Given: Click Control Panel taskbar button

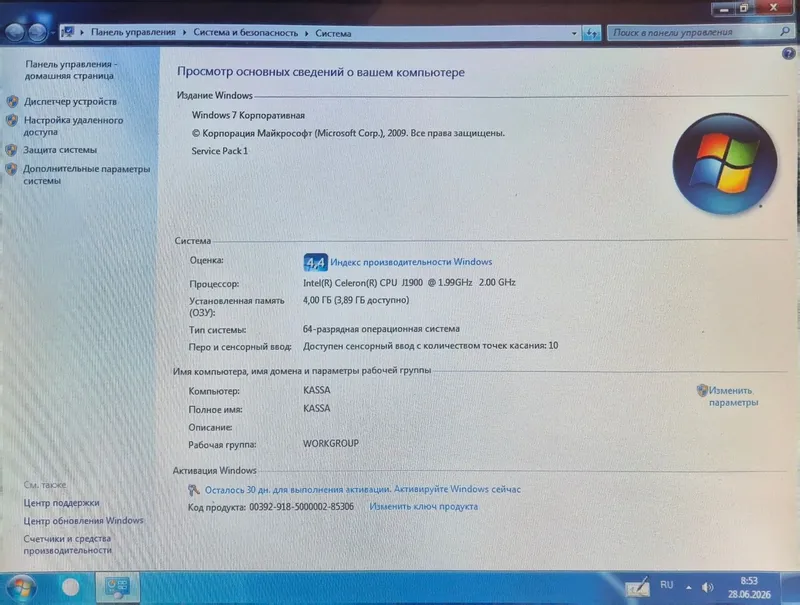Looking at the screenshot, I should [x=117, y=587].
